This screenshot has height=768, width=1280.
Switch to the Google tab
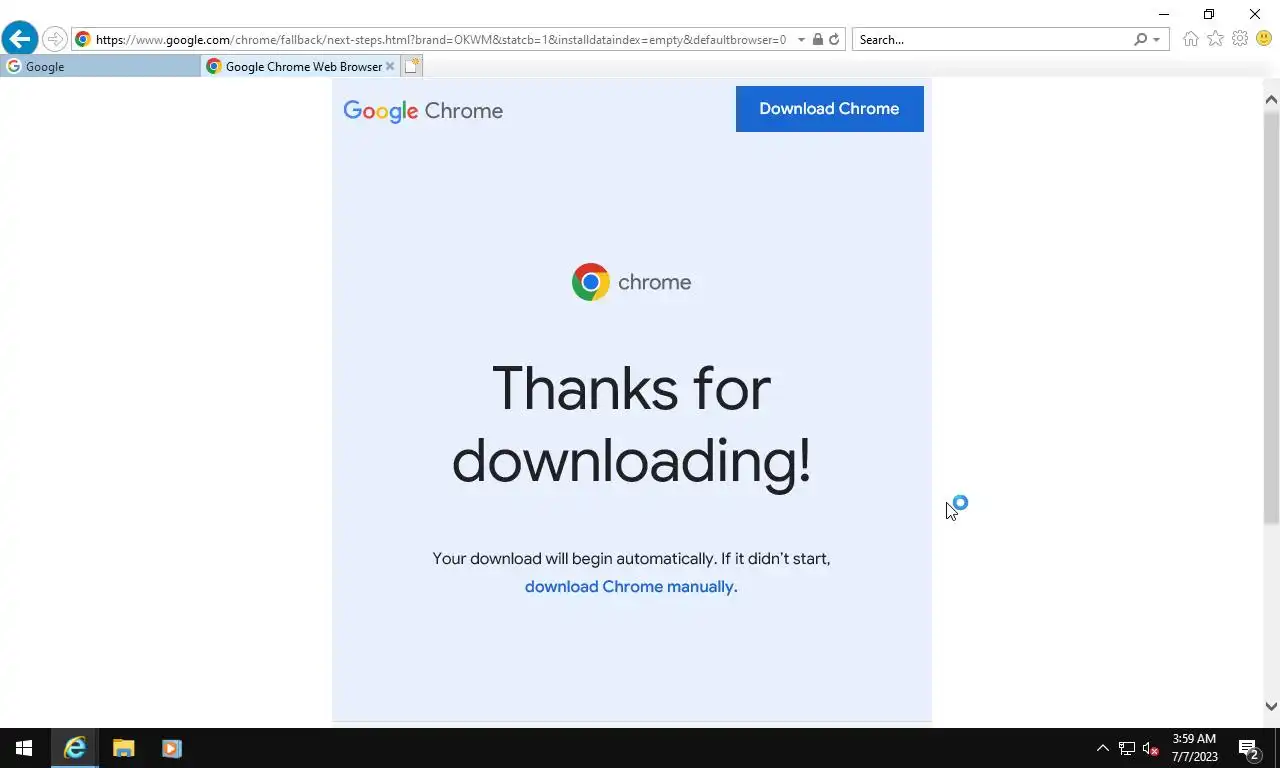pos(101,66)
